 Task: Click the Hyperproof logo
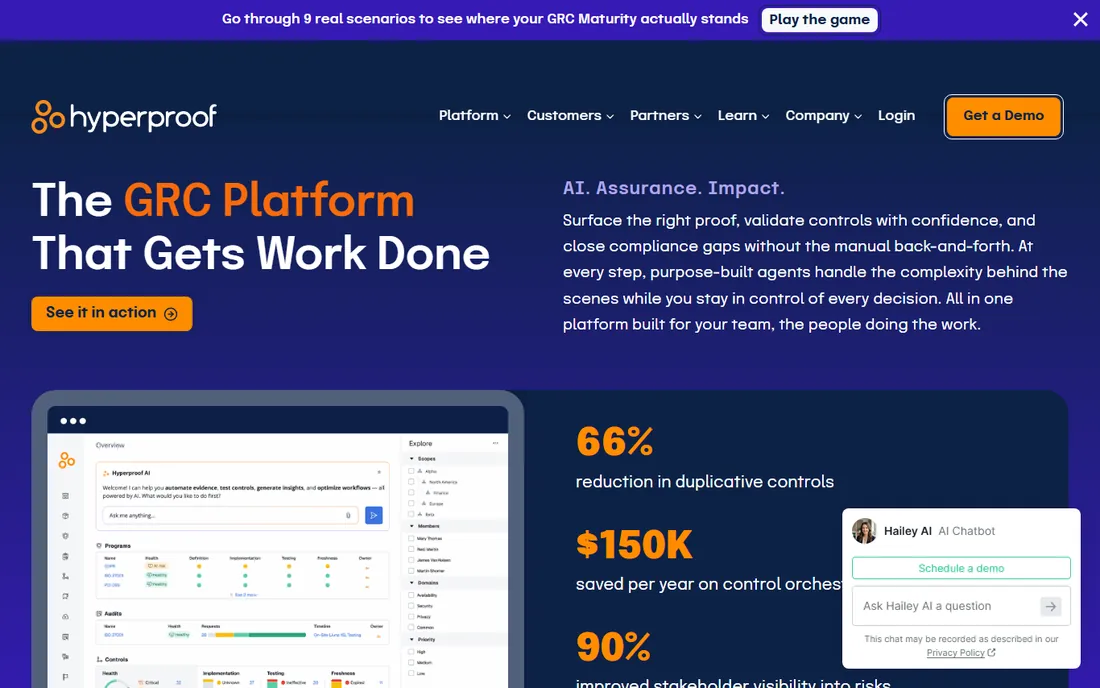[124, 116]
